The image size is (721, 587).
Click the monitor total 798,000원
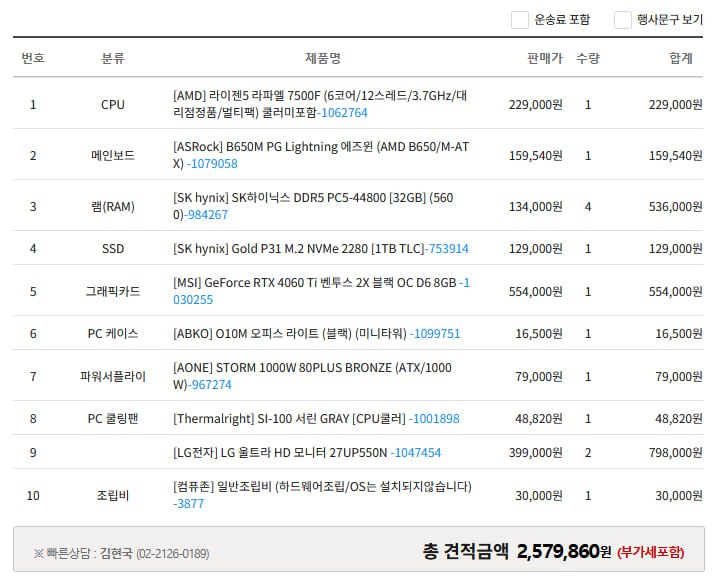[675, 453]
